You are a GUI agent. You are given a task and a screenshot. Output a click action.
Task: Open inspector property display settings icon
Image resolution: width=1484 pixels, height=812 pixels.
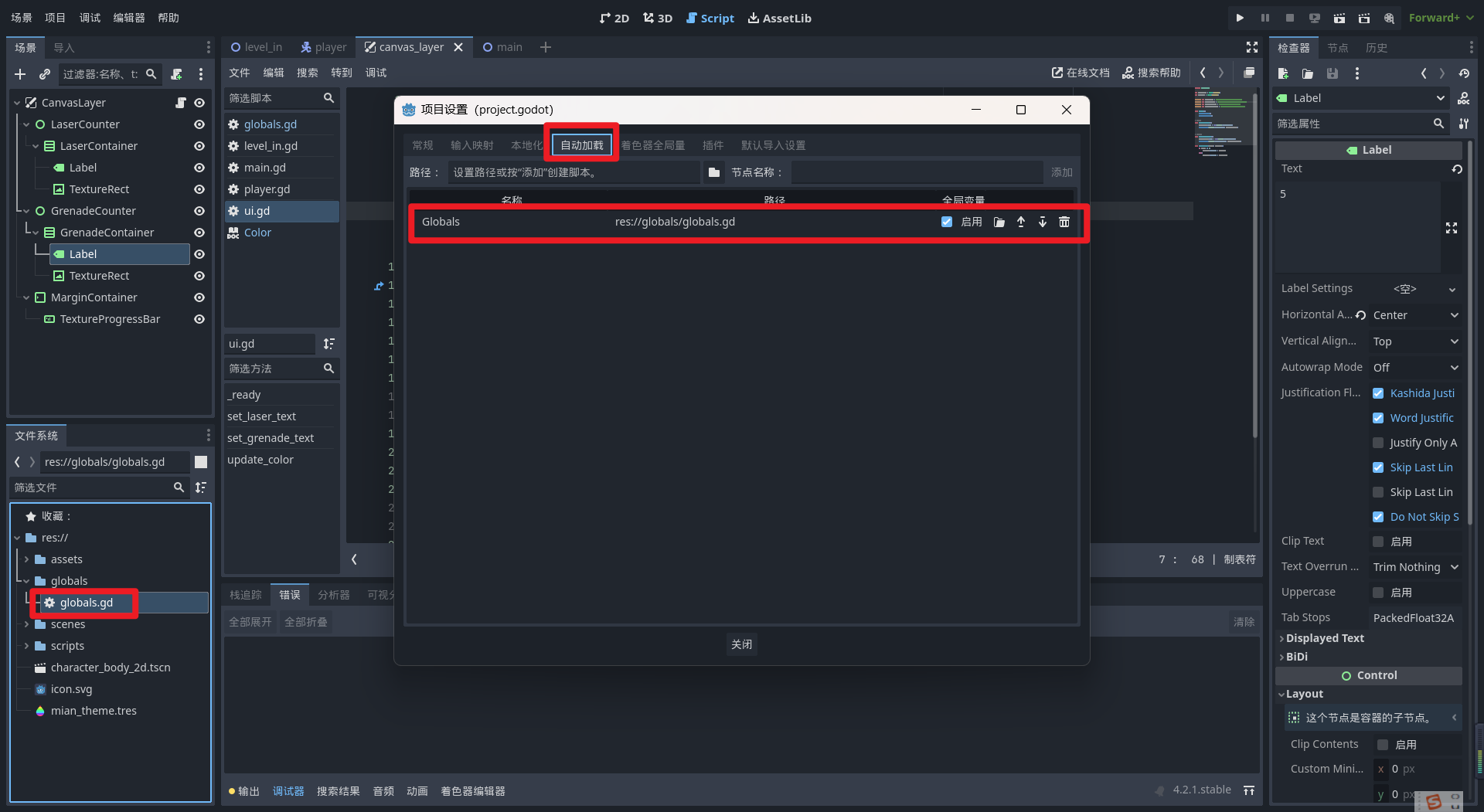1464,124
